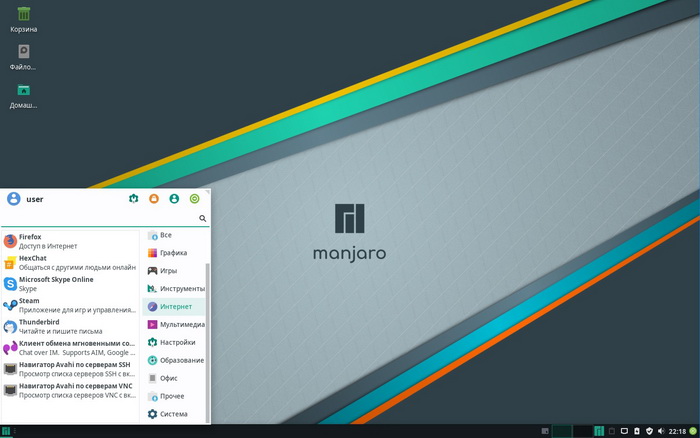Click the show desktop icon on the panel

(x=545, y=431)
